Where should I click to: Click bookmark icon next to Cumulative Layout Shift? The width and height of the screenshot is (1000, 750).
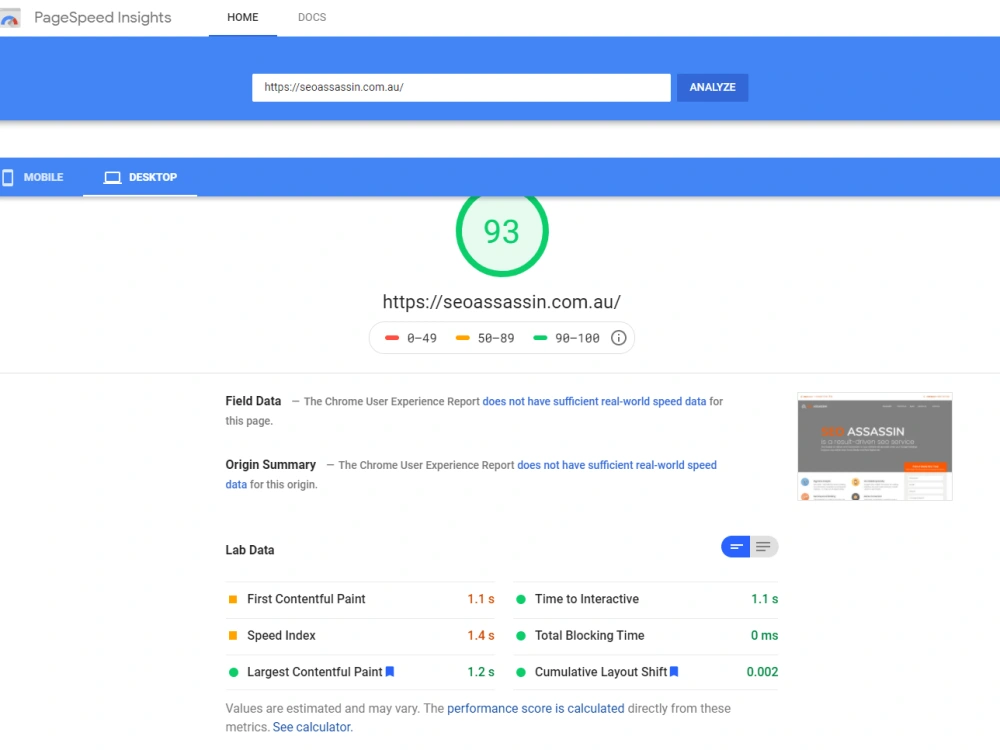pyautogui.click(x=674, y=672)
